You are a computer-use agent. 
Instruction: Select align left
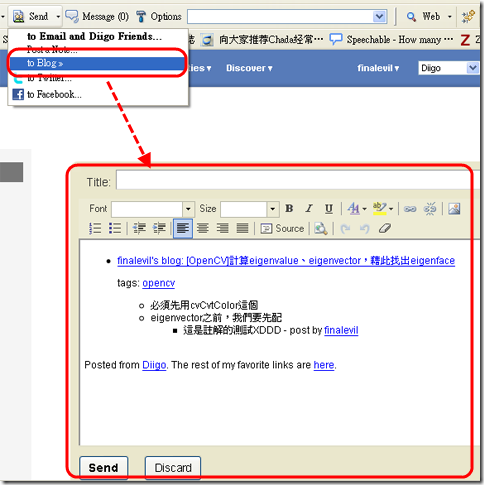point(183,229)
